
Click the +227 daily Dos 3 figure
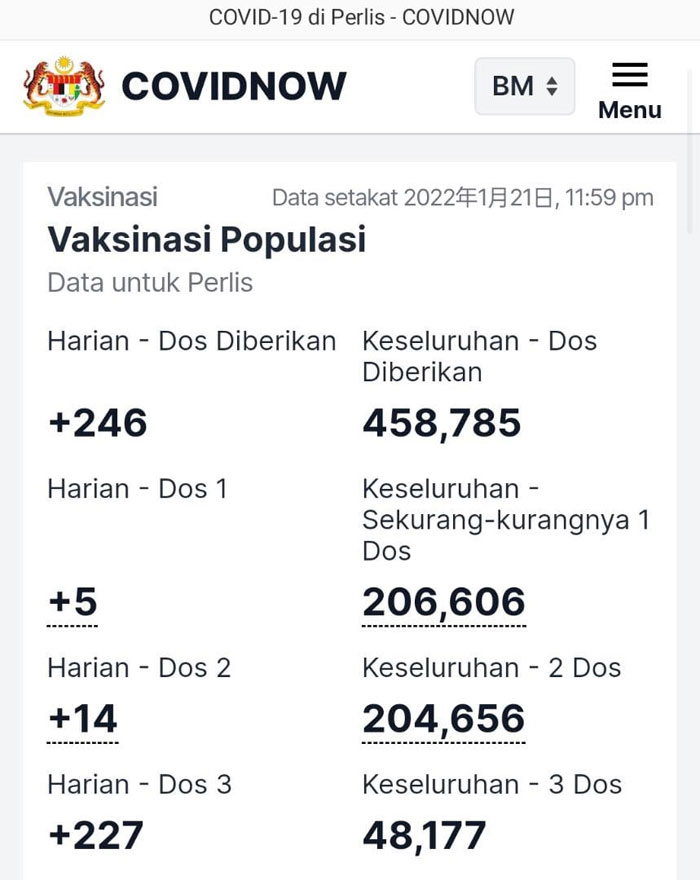pos(95,836)
